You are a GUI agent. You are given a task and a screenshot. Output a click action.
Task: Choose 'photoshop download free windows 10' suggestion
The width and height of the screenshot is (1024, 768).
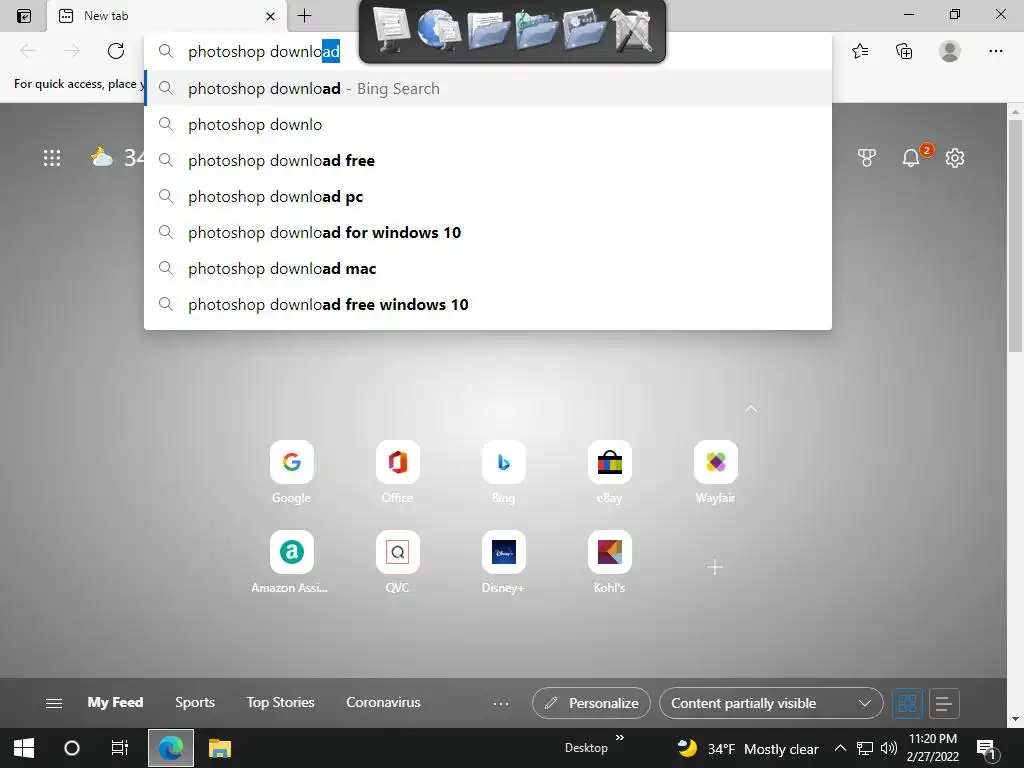(x=488, y=304)
